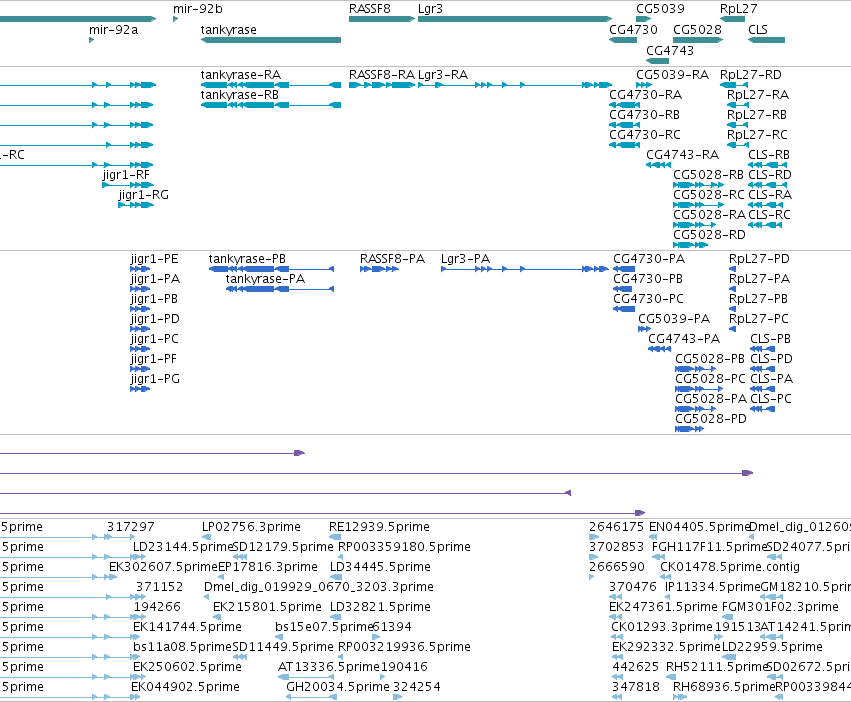The width and height of the screenshot is (851, 702).
Task: Click the RASSF8-RA transcript label
Action: tap(382, 75)
